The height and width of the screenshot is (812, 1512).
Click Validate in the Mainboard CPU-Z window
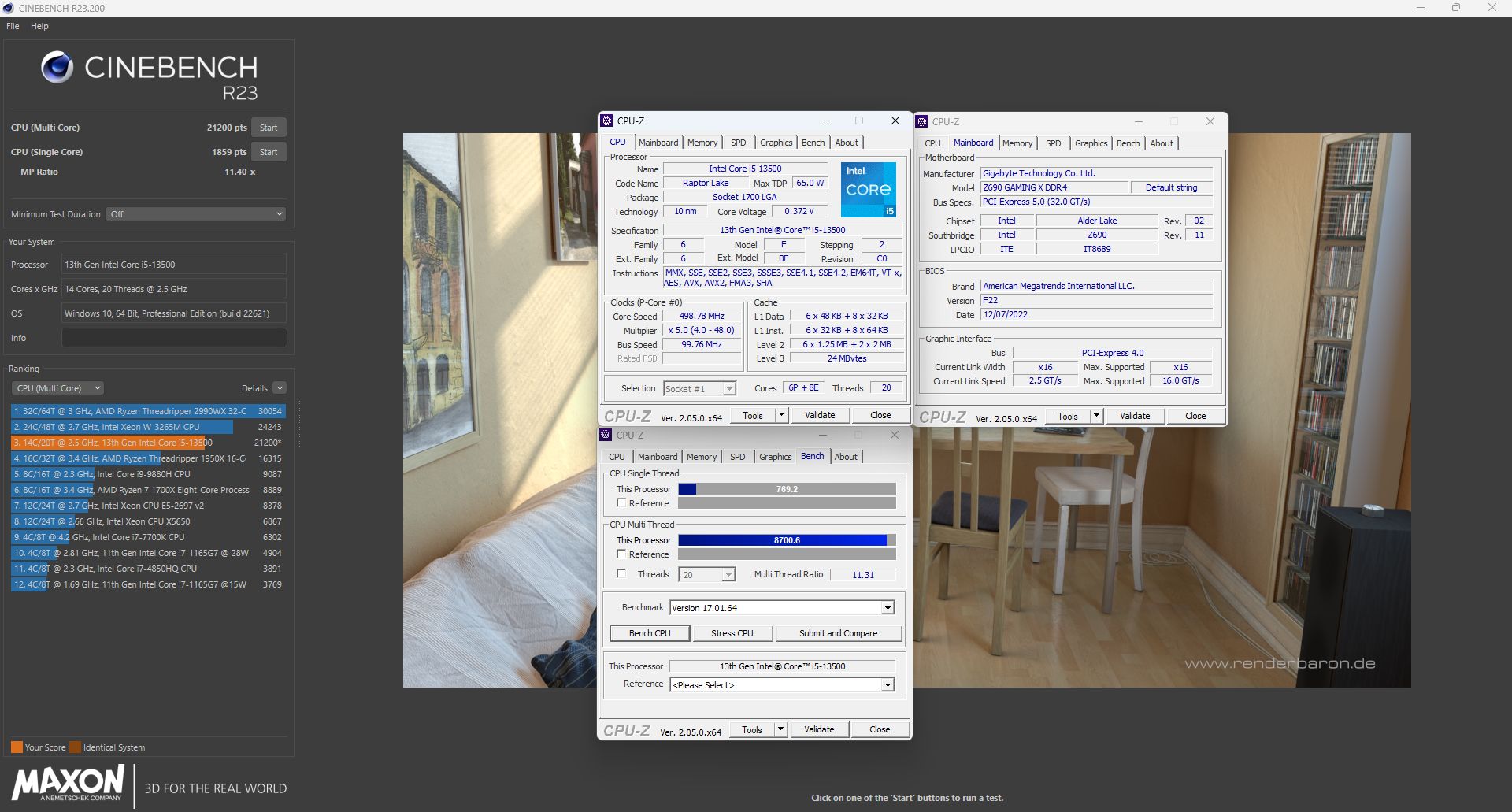click(x=1135, y=416)
